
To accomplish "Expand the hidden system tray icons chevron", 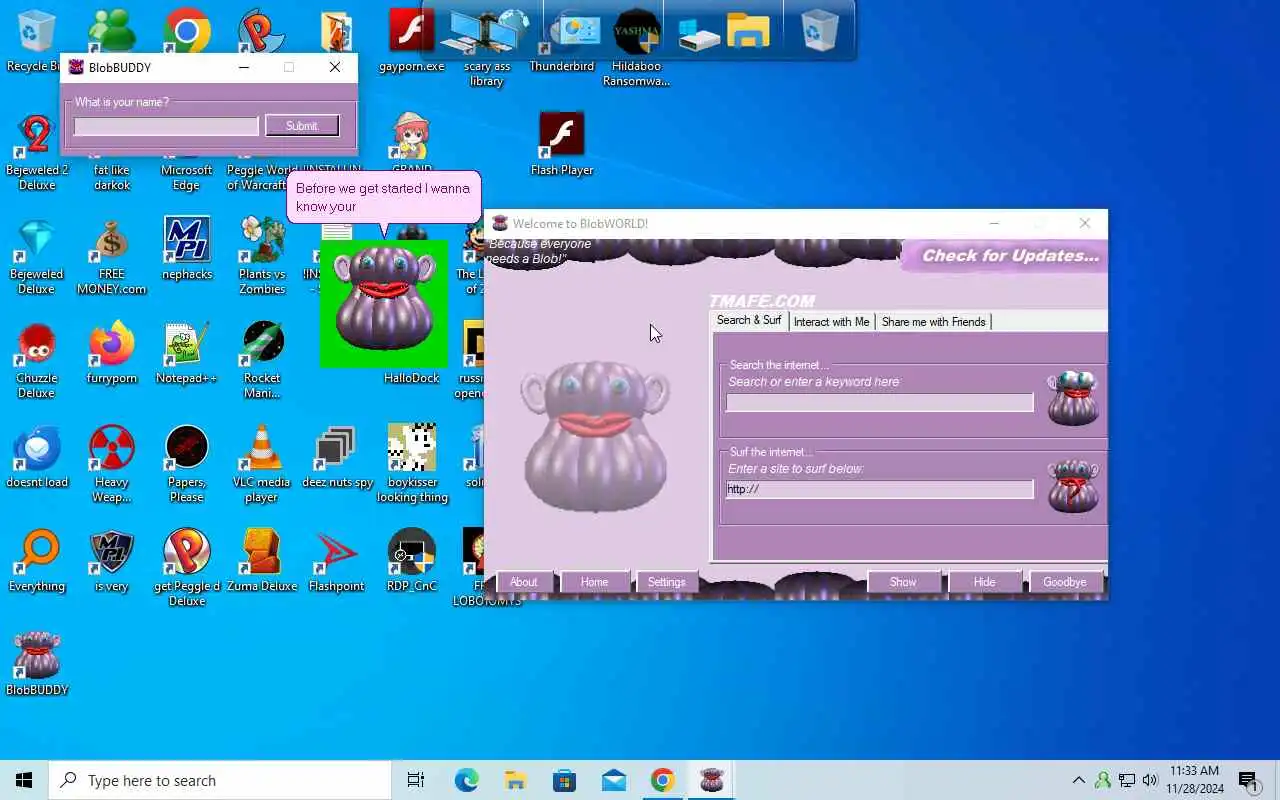I will (1078, 780).
